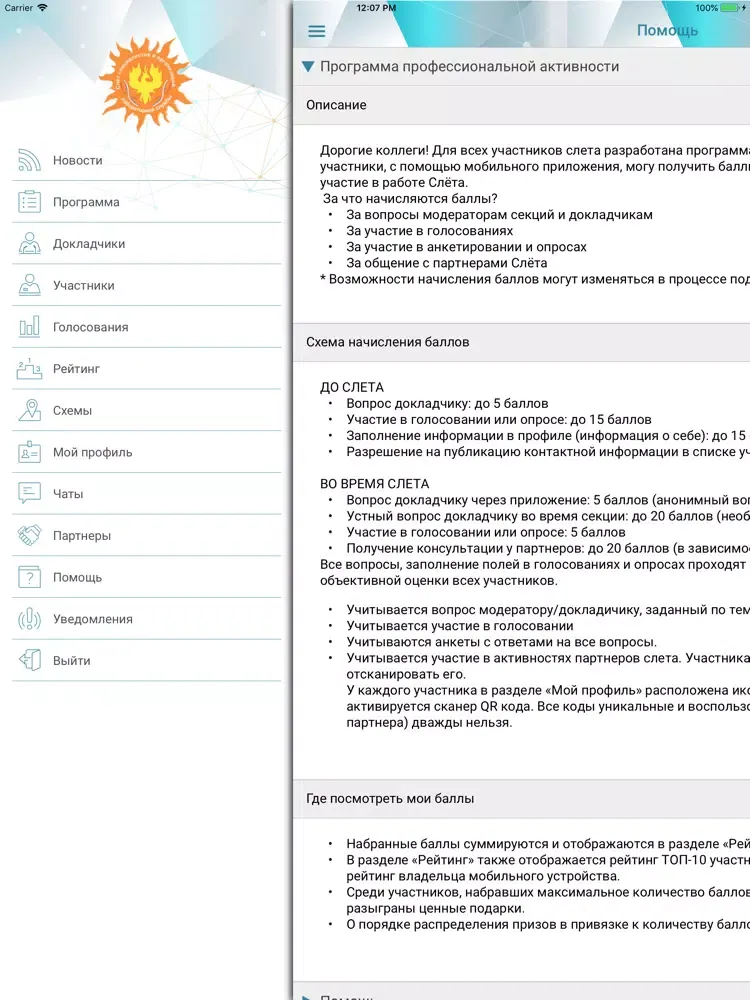
Task: Tap the Уведомления bell icon
Action: [29, 619]
